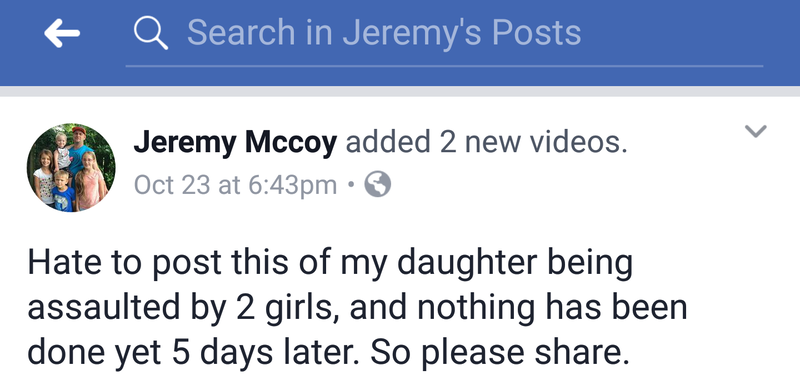Screen dimensions: 800x376
Task: Click the gray divider strip below the header
Action: point(400,91)
